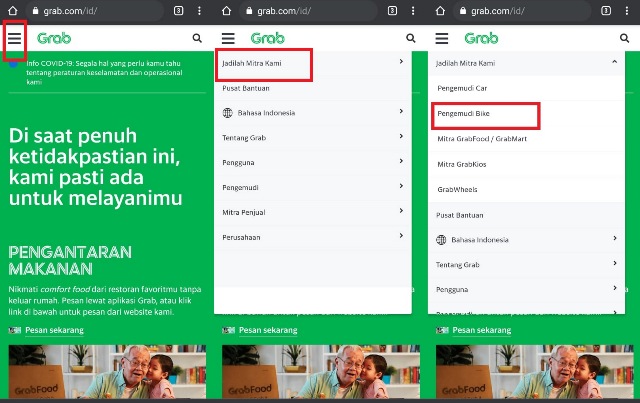640x403 pixels.
Task: Click Pesan sekarang link in left panel
Action: [54, 330]
